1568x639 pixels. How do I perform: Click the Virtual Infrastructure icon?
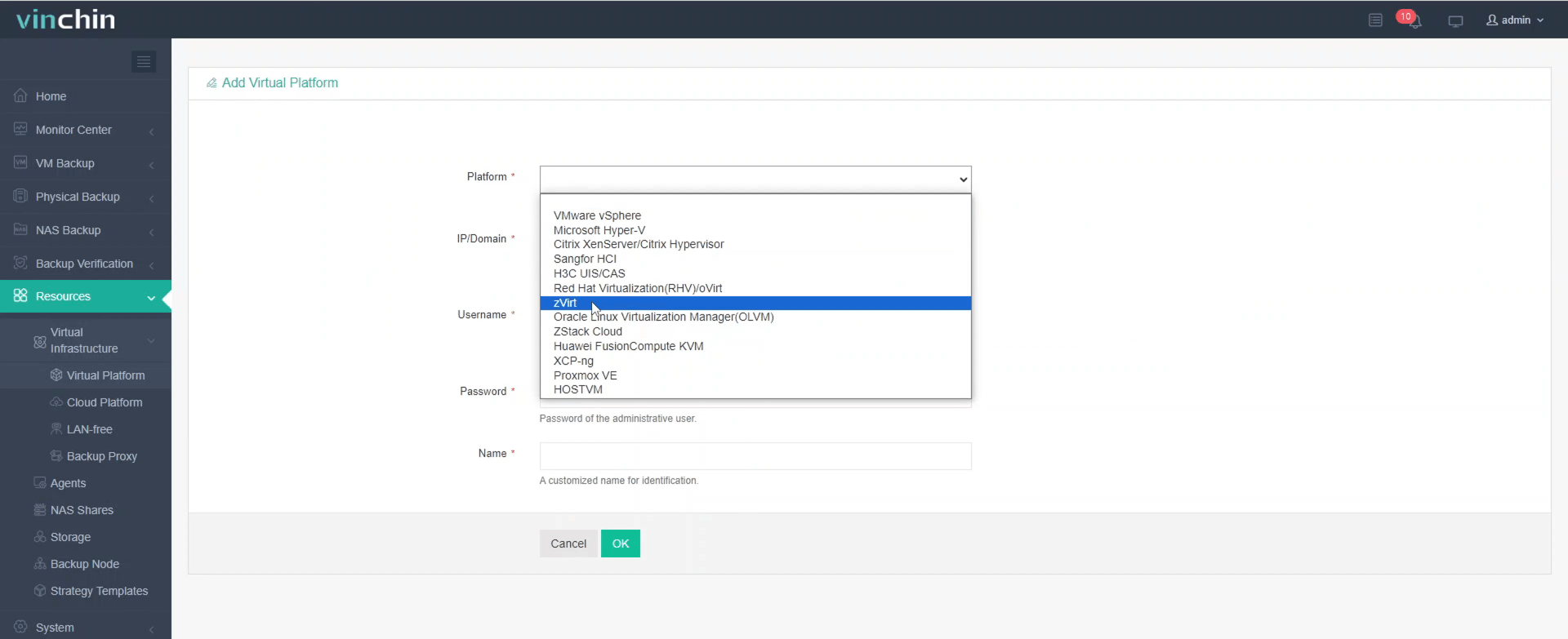(x=39, y=341)
